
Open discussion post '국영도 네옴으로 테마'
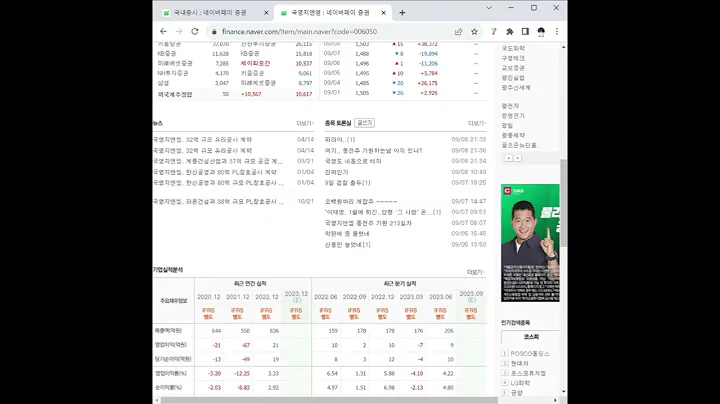[353, 161]
